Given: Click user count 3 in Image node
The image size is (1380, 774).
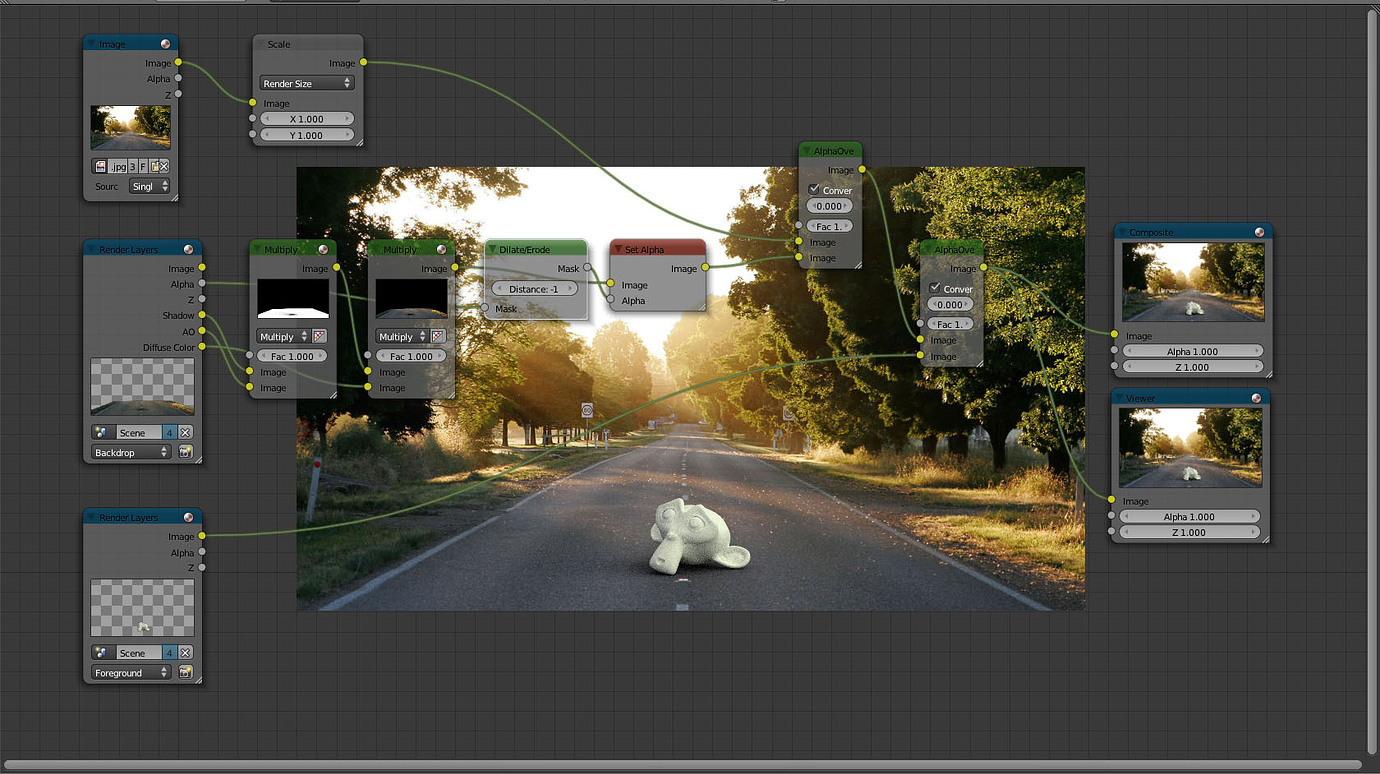Looking at the screenshot, I should (x=132, y=166).
